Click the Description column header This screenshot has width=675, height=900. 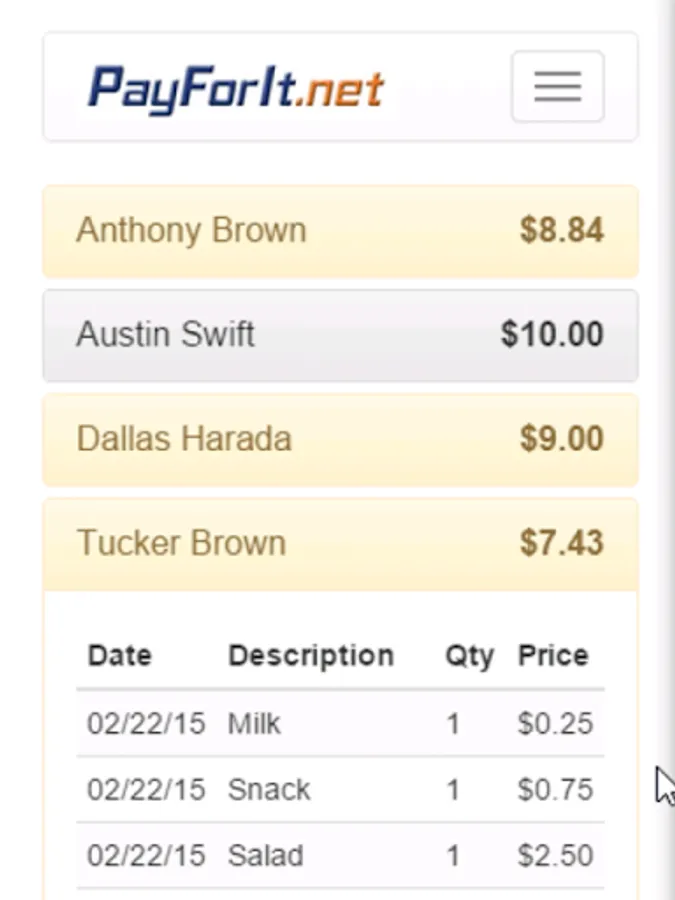(311, 656)
